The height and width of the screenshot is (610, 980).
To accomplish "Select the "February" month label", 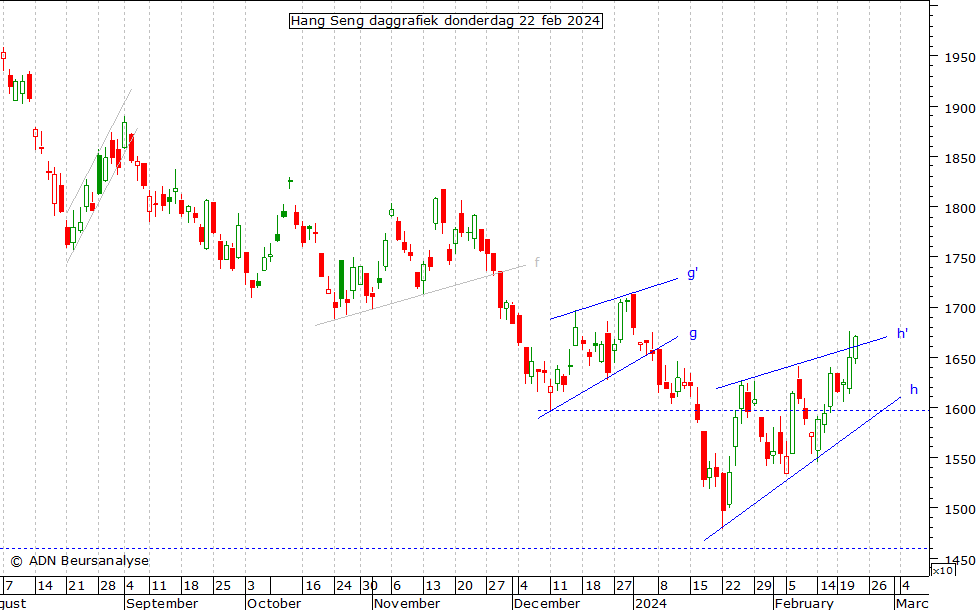I will (804, 603).
